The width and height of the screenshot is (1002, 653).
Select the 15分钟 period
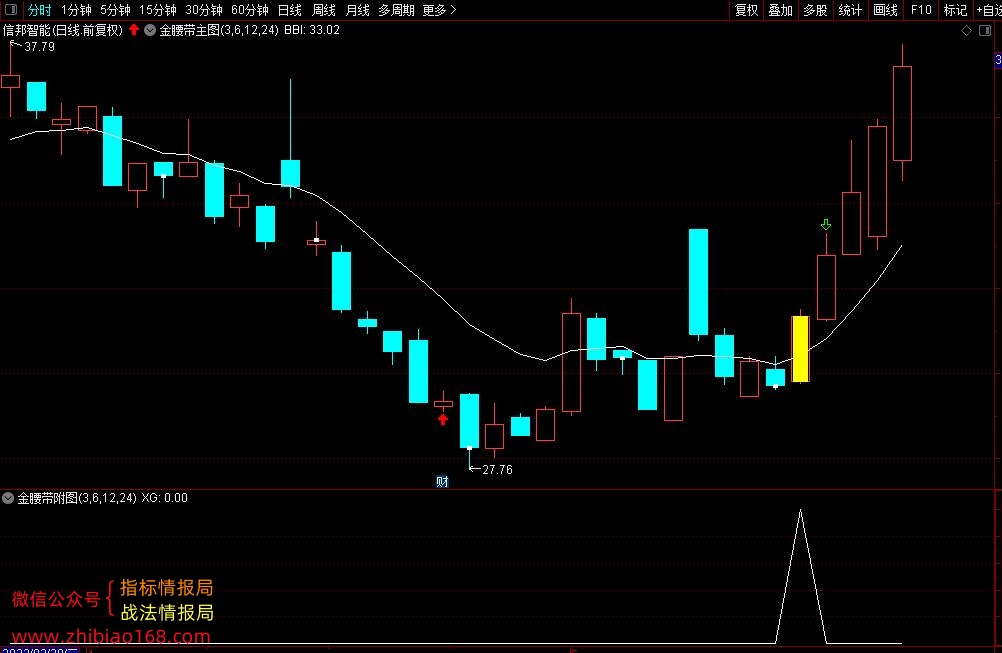coord(158,10)
